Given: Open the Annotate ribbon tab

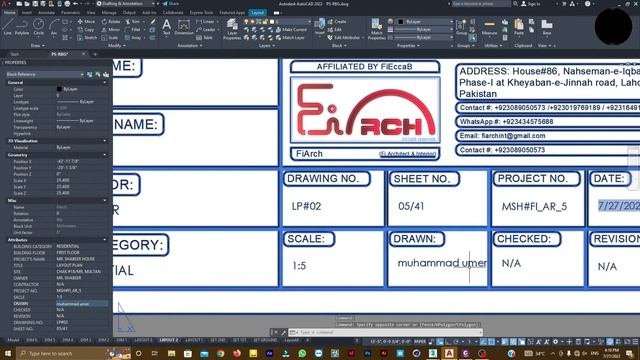Looking at the screenshot, I should coord(46,13).
